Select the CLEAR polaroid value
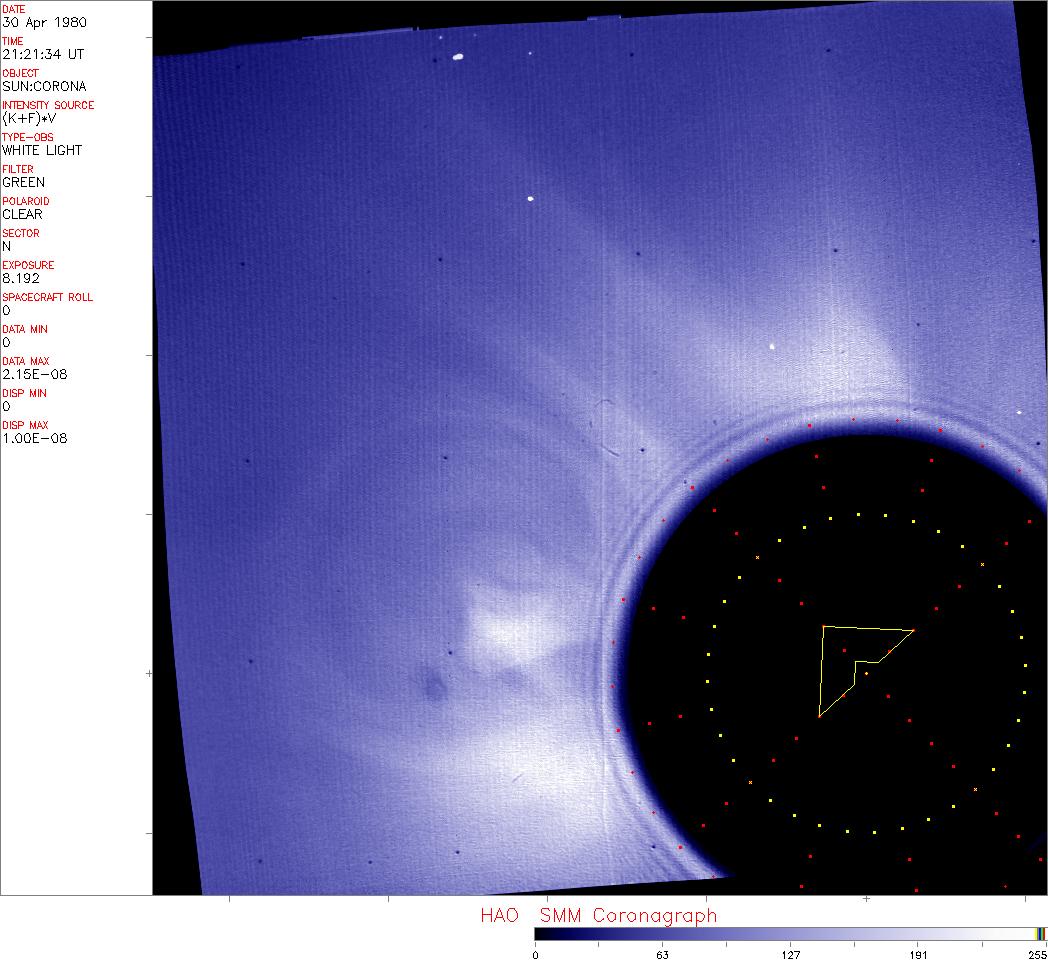Viewport: 1048px width, 960px height. (x=22, y=214)
